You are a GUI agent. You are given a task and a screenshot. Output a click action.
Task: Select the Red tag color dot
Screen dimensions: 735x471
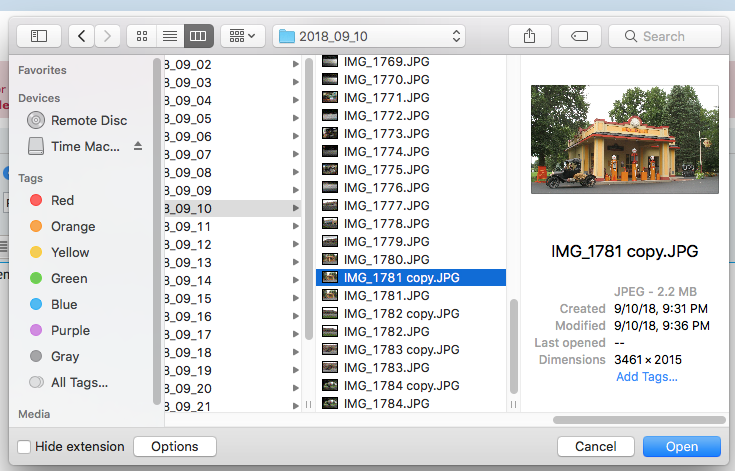pyautogui.click(x=36, y=200)
